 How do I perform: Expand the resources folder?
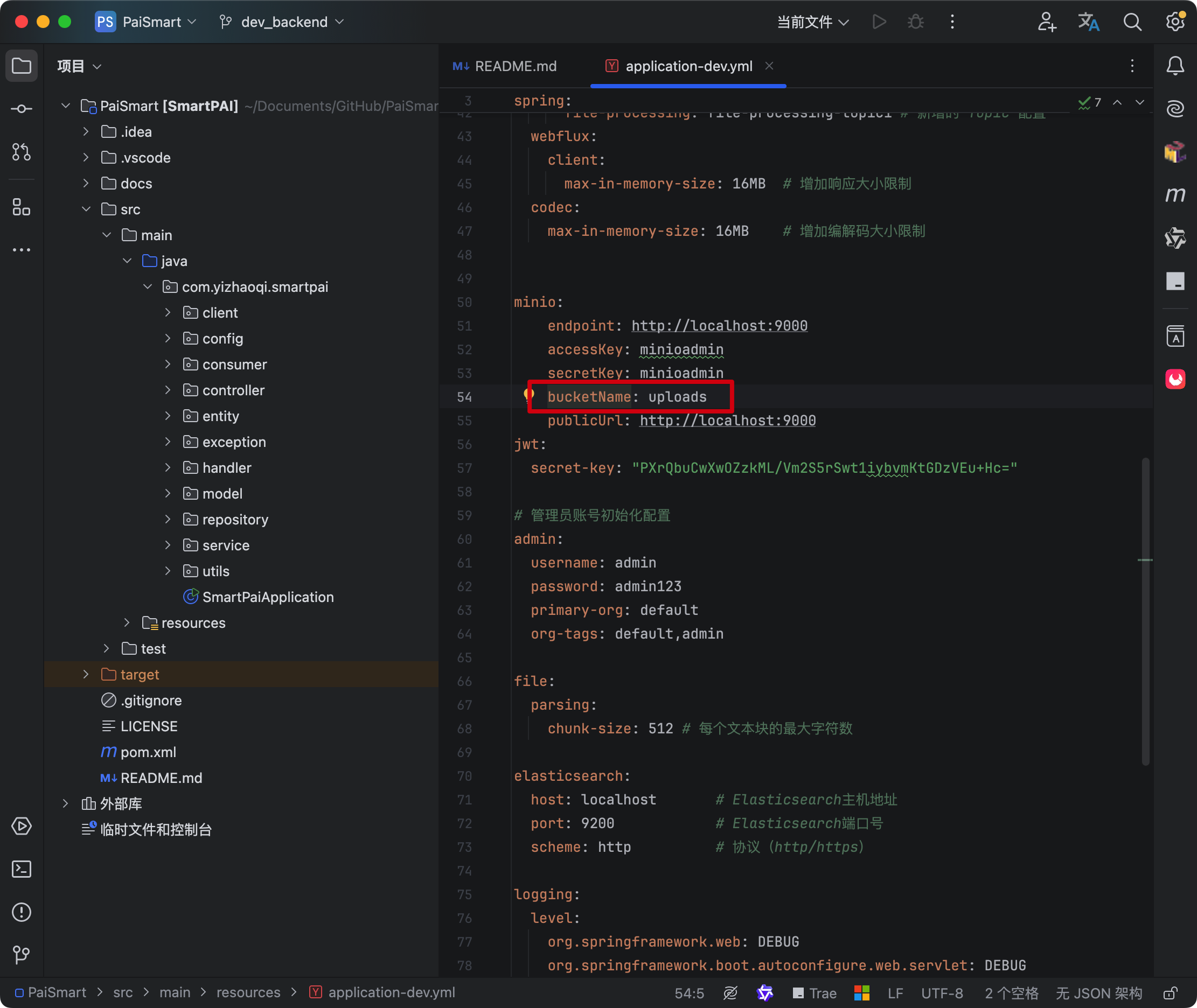click(127, 623)
